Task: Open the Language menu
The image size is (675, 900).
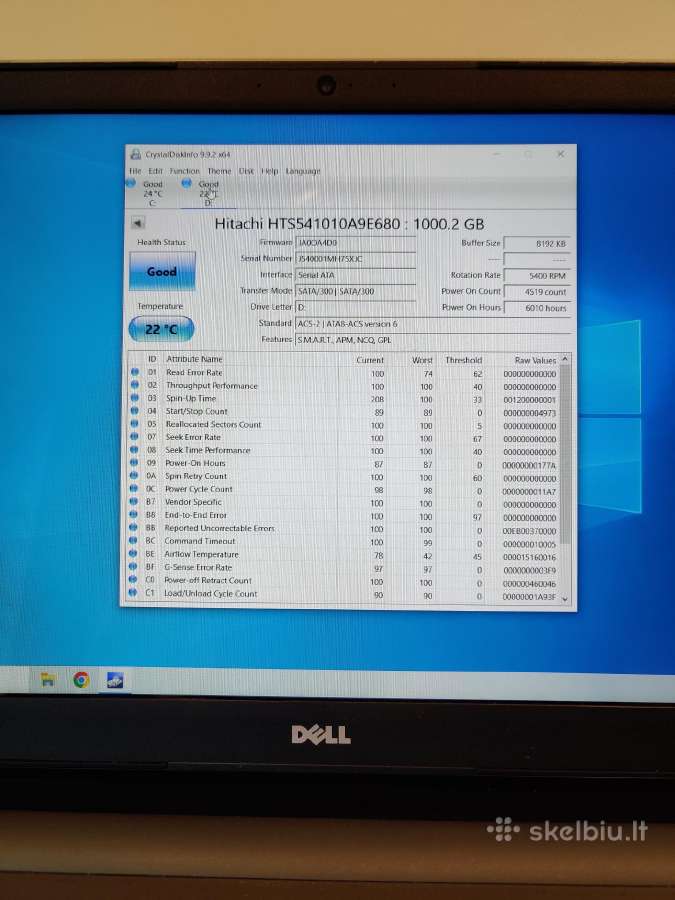Action: 303,171
